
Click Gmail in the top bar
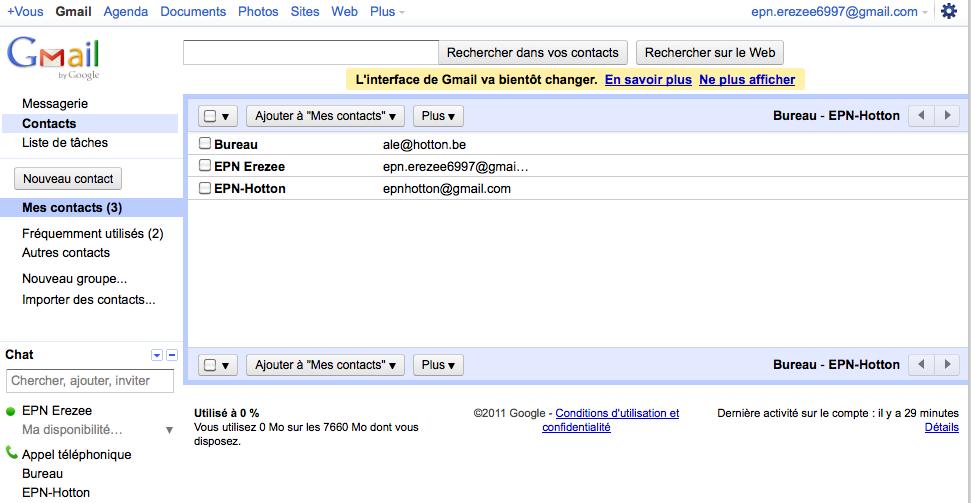[x=74, y=12]
